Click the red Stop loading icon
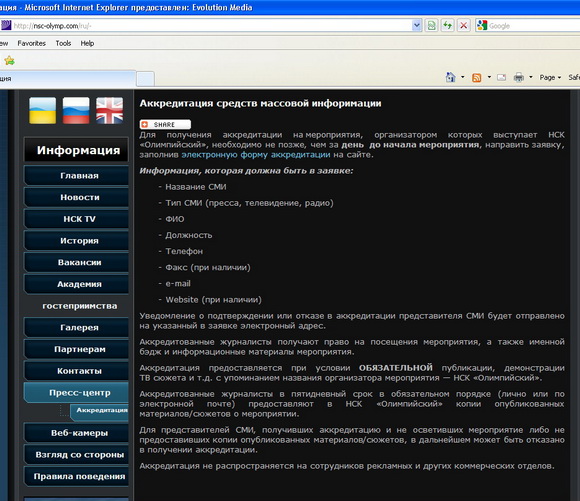Image resolution: width=580 pixels, height=501 pixels. 463,26
